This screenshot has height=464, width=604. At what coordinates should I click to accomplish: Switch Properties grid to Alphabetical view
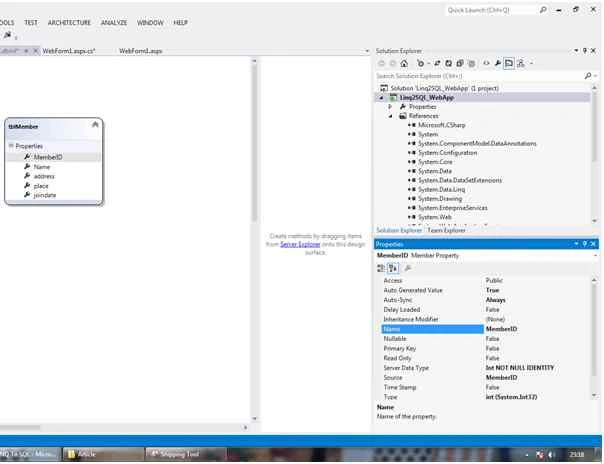[x=393, y=268]
